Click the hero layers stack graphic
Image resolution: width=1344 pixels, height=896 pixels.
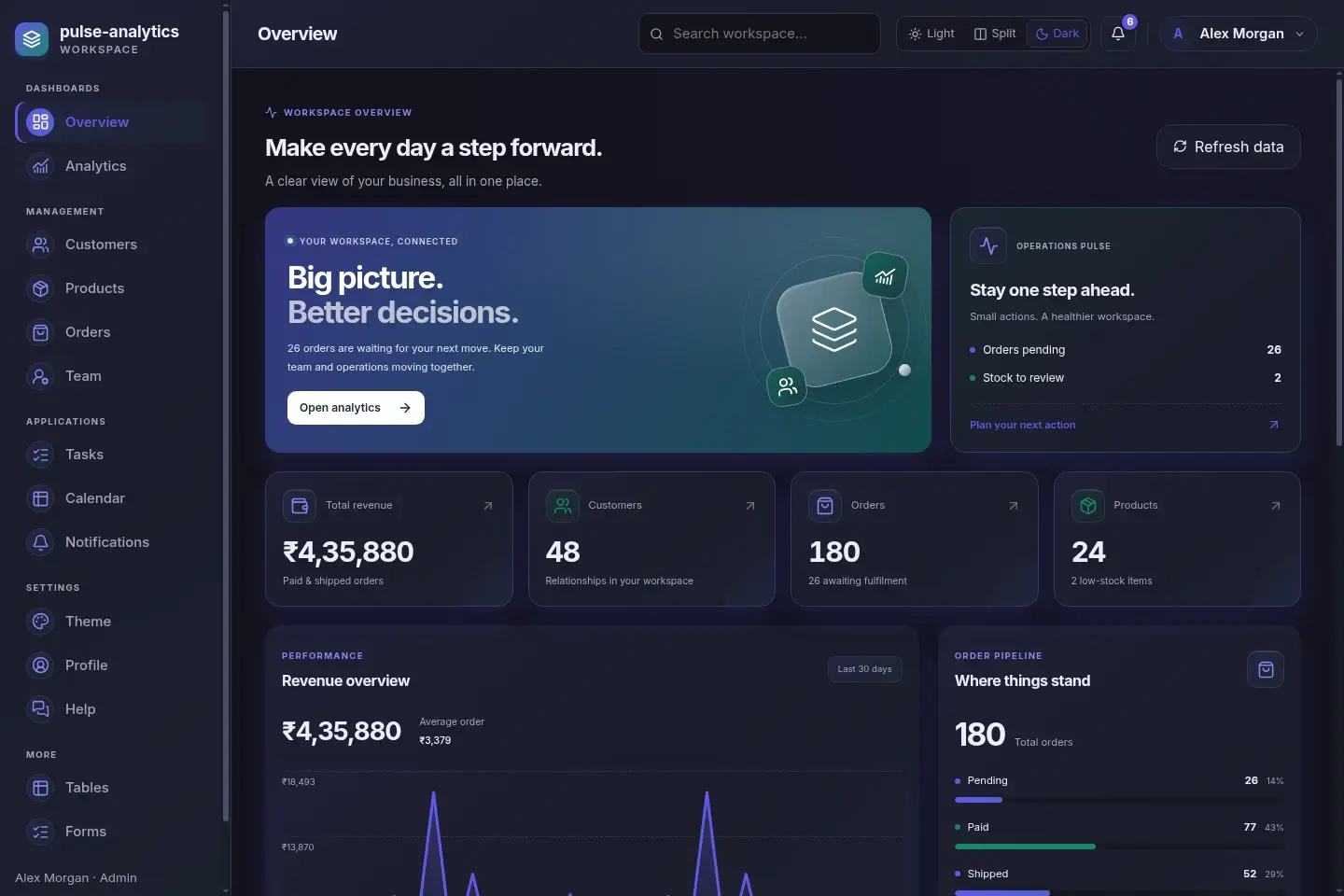click(833, 329)
